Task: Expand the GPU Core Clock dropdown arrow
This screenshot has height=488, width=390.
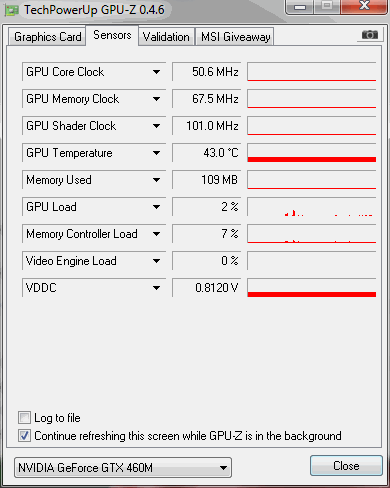Action: coord(156,72)
